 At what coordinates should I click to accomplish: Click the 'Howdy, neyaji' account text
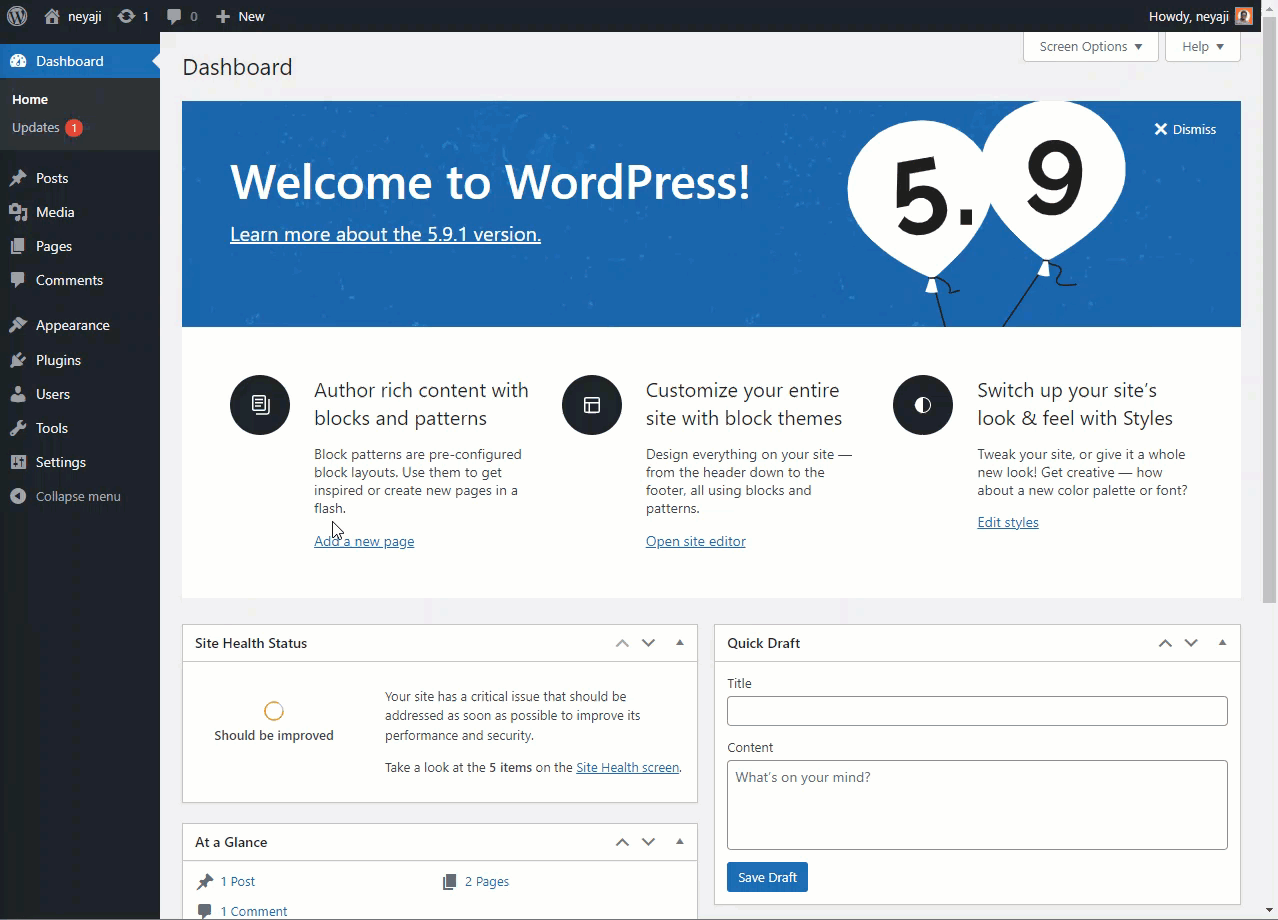pyautogui.click(x=1189, y=16)
